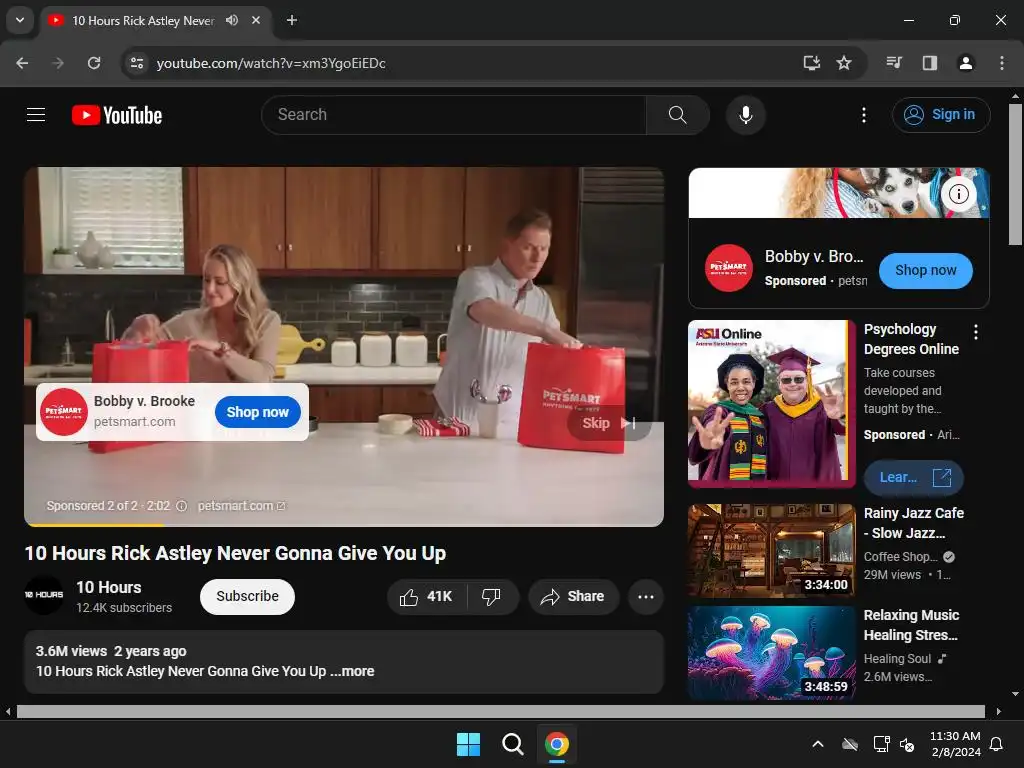Open Windows taskbar search
Viewport: 1024px width, 768px height.
coord(513,744)
